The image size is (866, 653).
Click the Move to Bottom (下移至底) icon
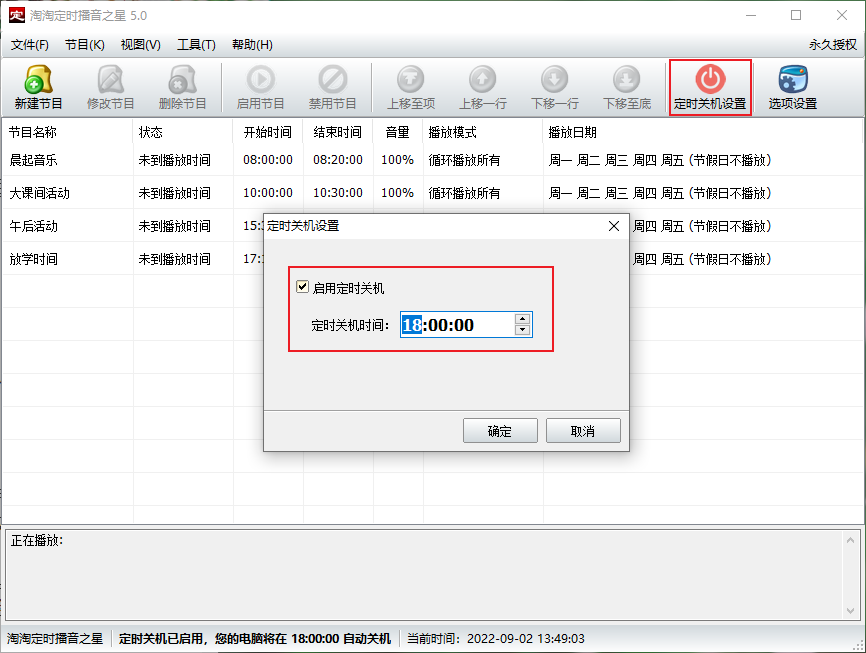tap(626, 87)
